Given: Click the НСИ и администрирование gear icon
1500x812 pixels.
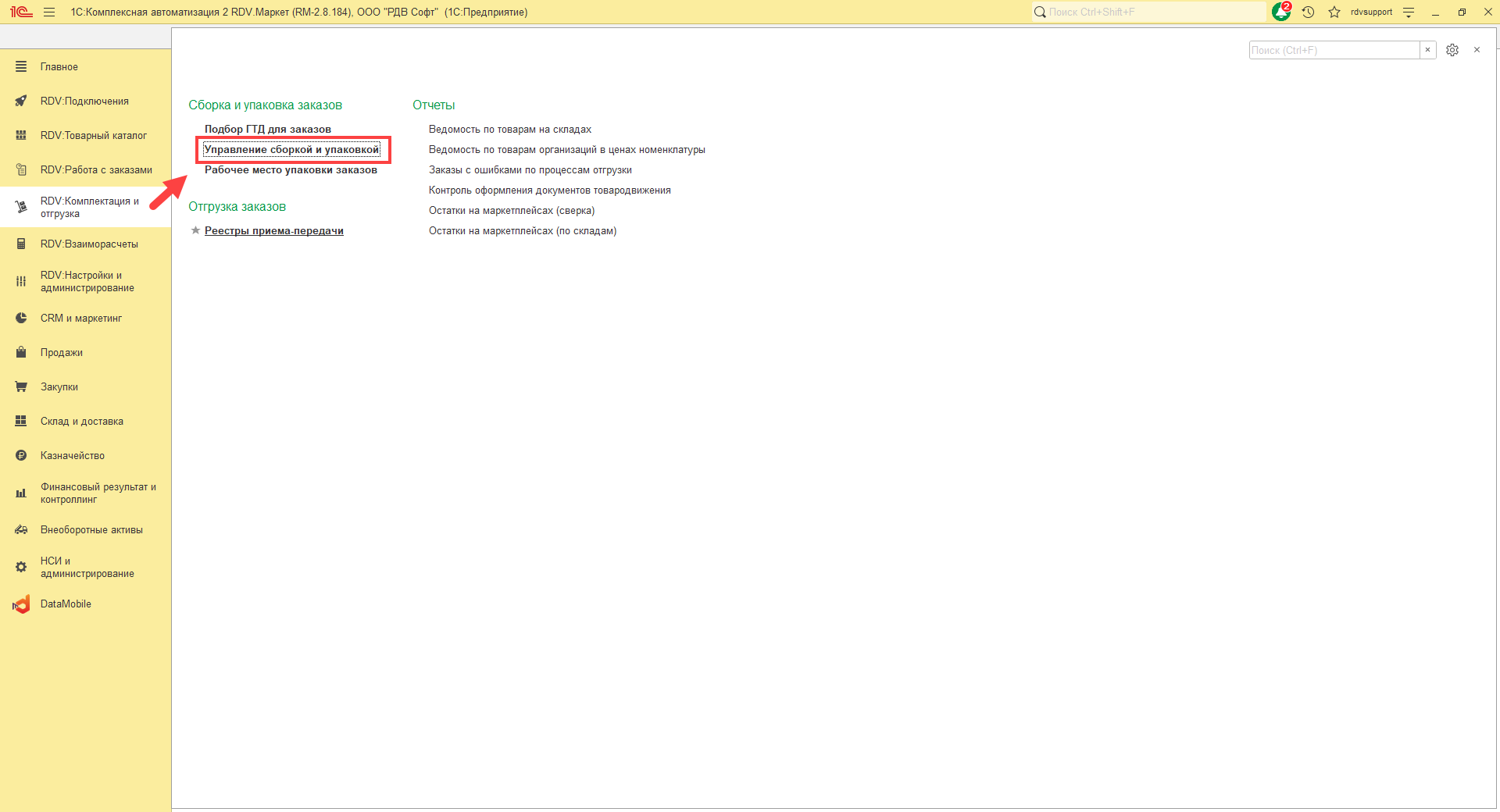Looking at the screenshot, I should point(21,568).
